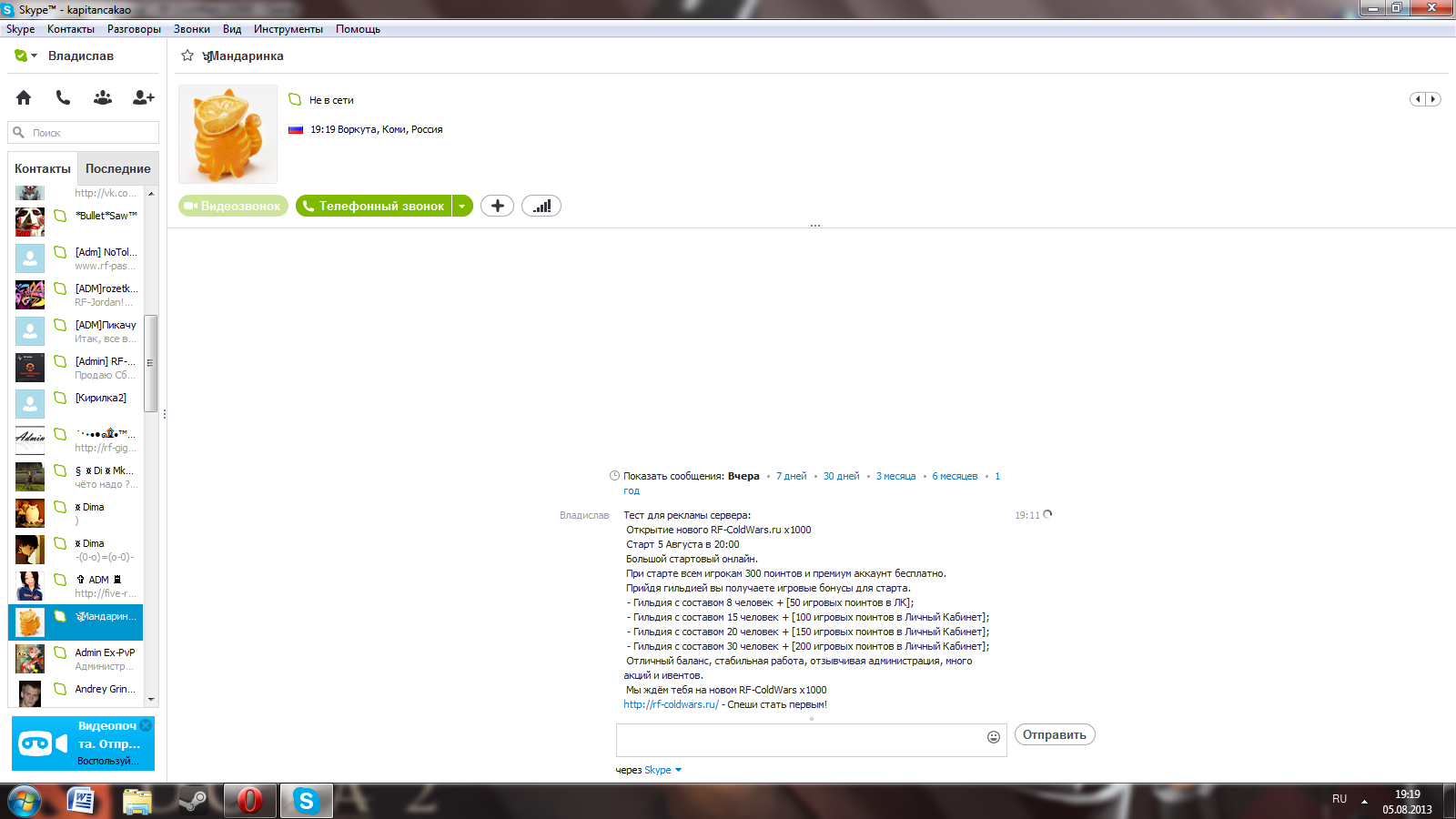Switch to the Контакты tab
The image size is (1456, 819).
tap(43, 168)
